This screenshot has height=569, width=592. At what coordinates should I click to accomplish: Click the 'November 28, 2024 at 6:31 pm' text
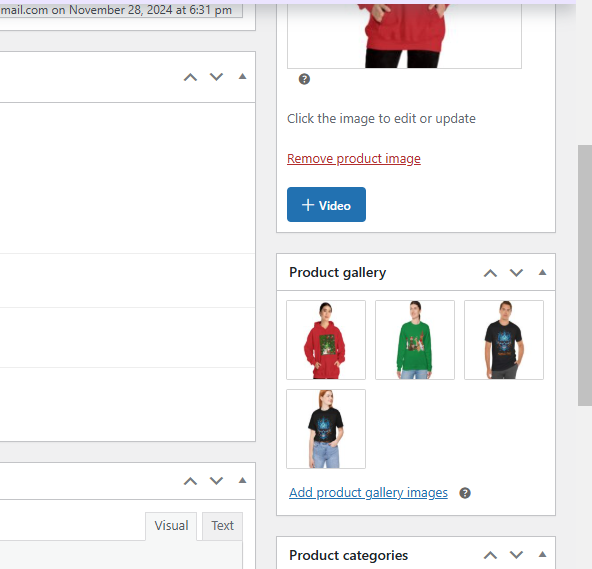pos(150,10)
